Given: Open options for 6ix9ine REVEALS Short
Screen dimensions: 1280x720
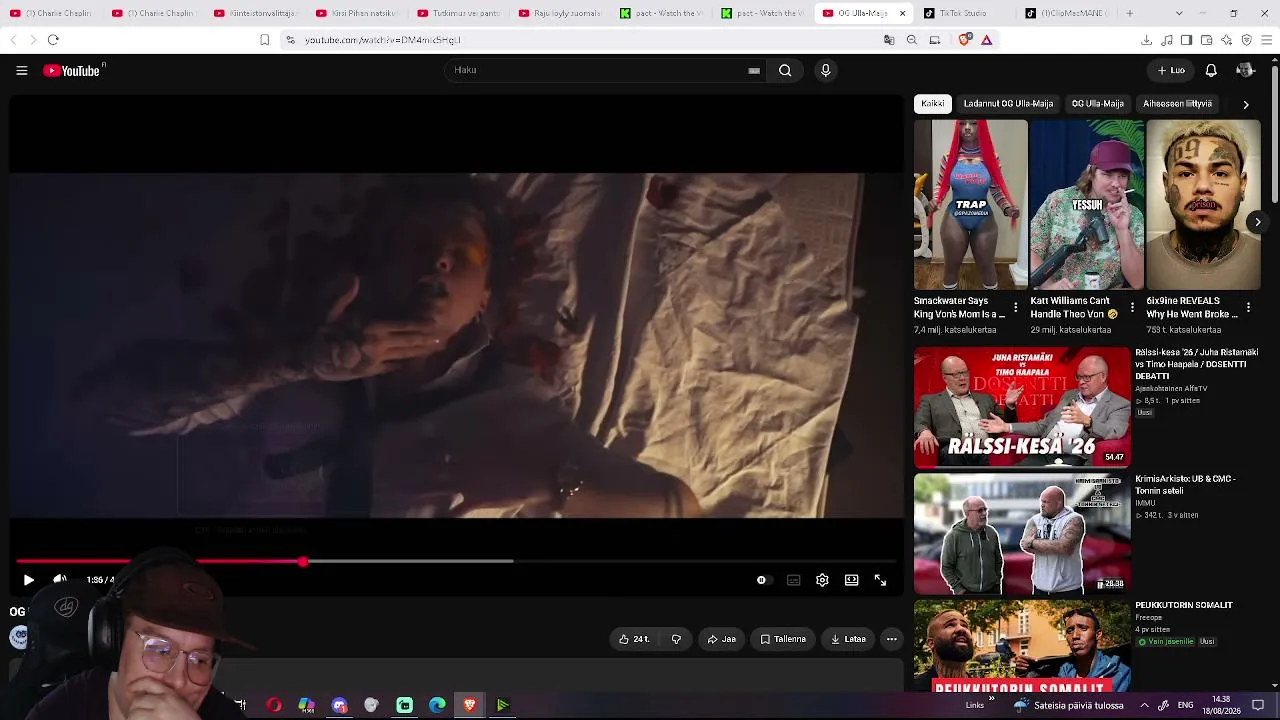Looking at the screenshot, I should click(1248, 308).
